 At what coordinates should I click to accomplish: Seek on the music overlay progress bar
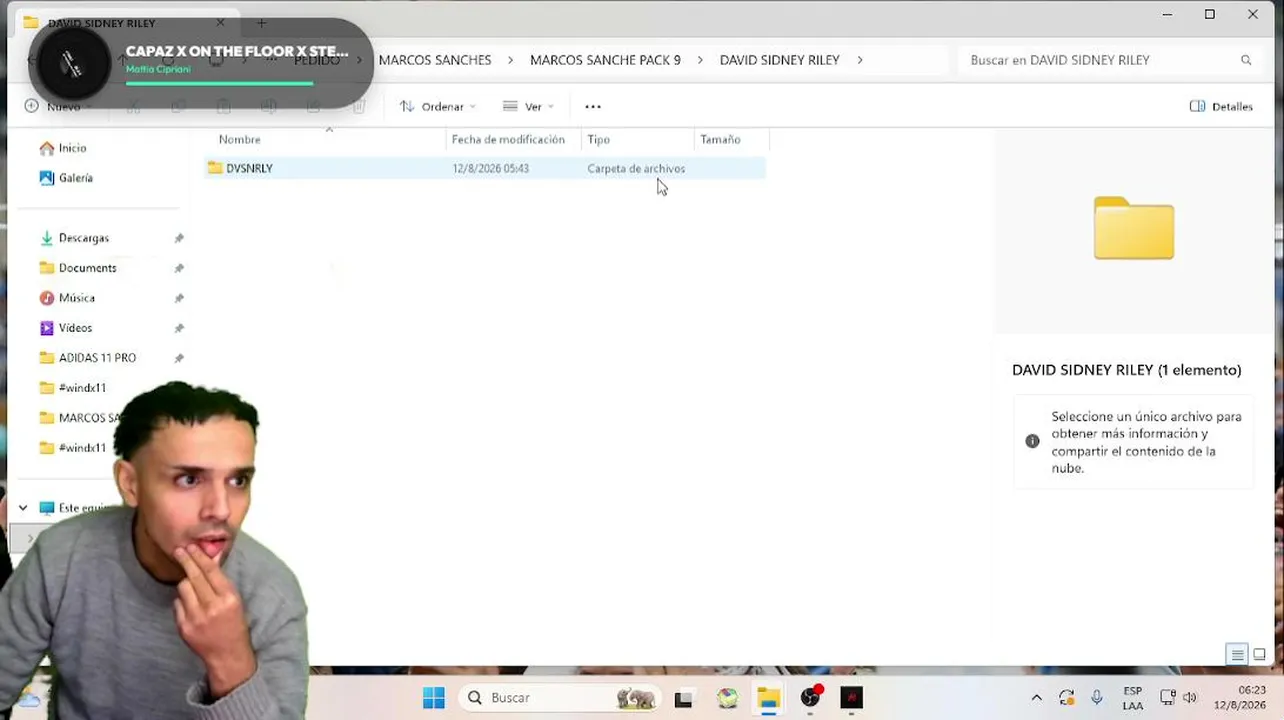(x=219, y=83)
